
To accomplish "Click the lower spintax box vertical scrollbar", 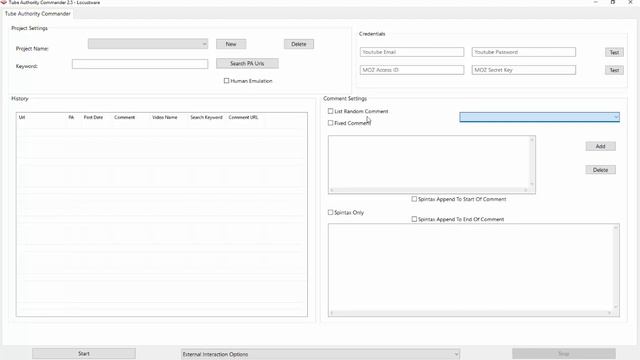I will click(616, 267).
